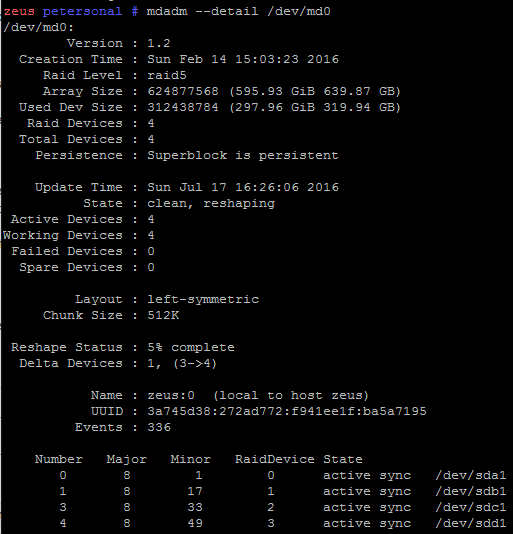Click the Update Time date value

pos(243,187)
